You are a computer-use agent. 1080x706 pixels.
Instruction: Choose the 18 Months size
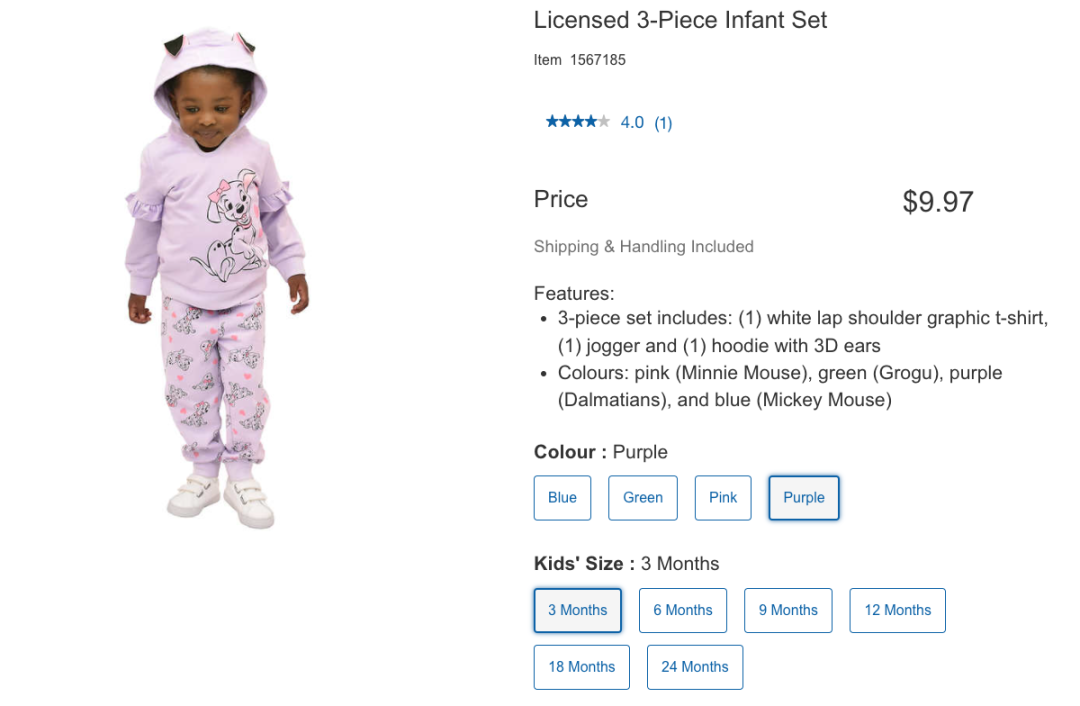(582, 667)
